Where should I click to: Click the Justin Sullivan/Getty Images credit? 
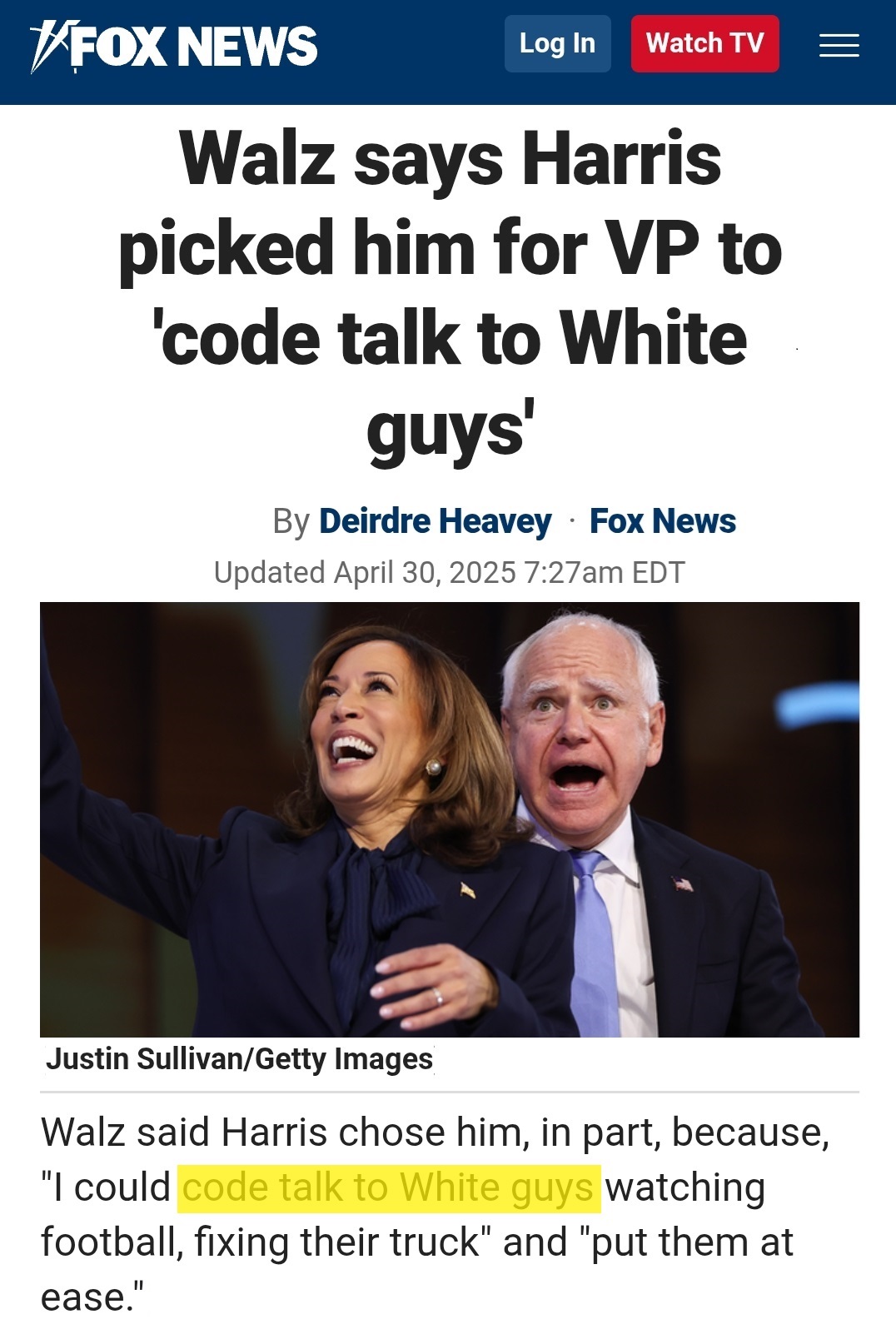click(x=240, y=1059)
